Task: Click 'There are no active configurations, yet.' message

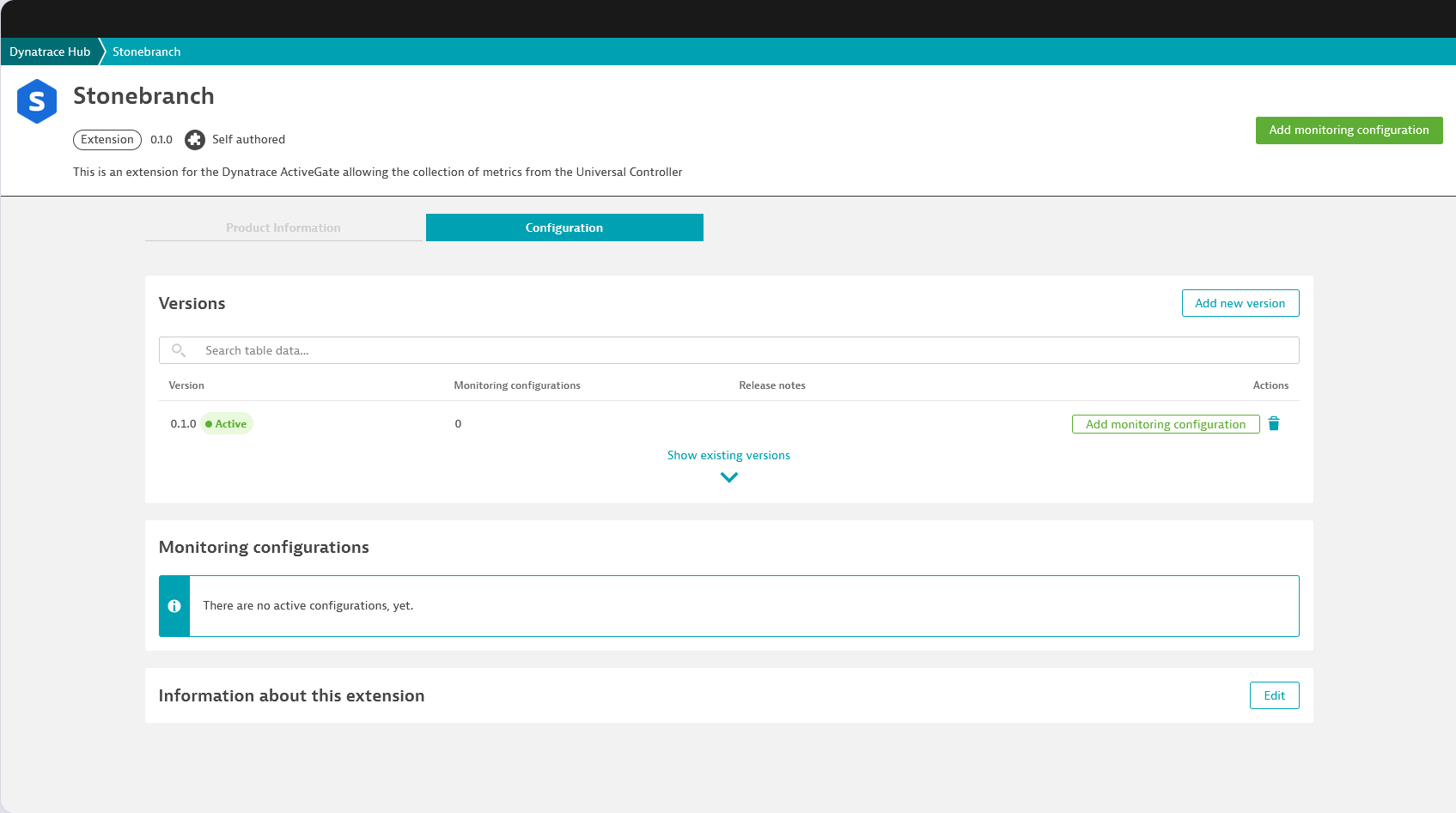Action: 308,606
